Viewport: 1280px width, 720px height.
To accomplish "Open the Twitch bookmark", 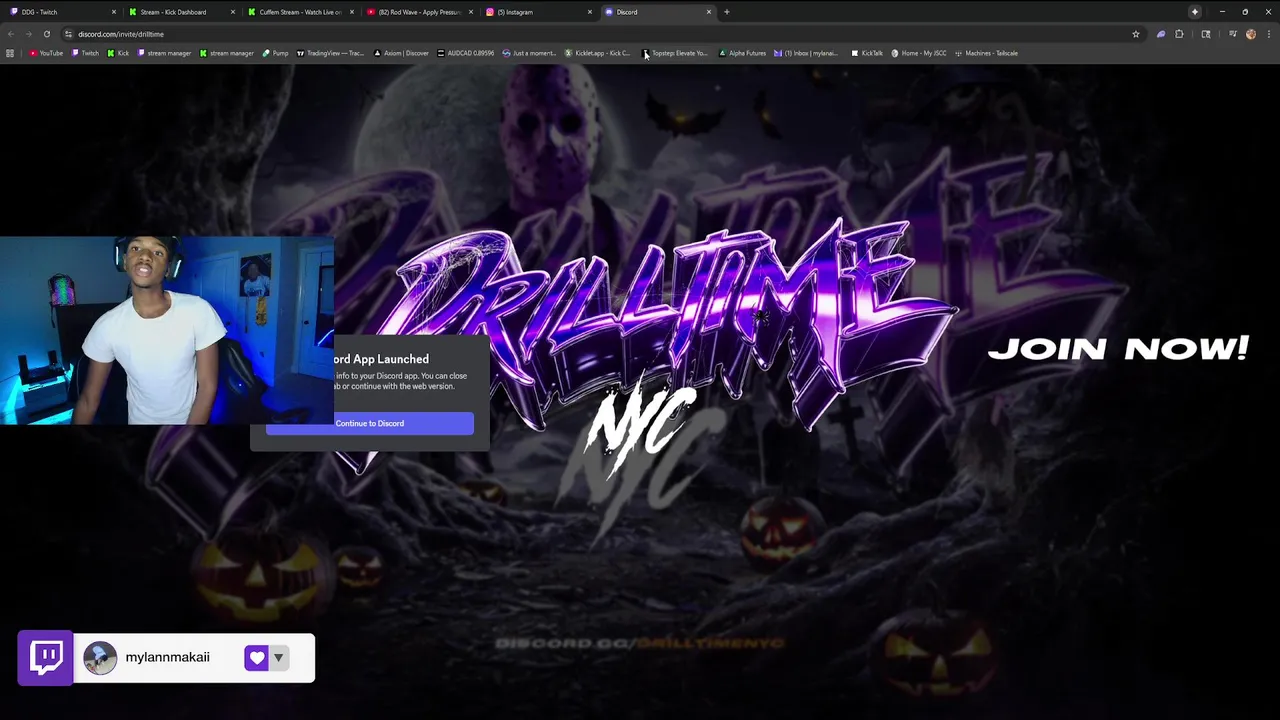I will [85, 53].
